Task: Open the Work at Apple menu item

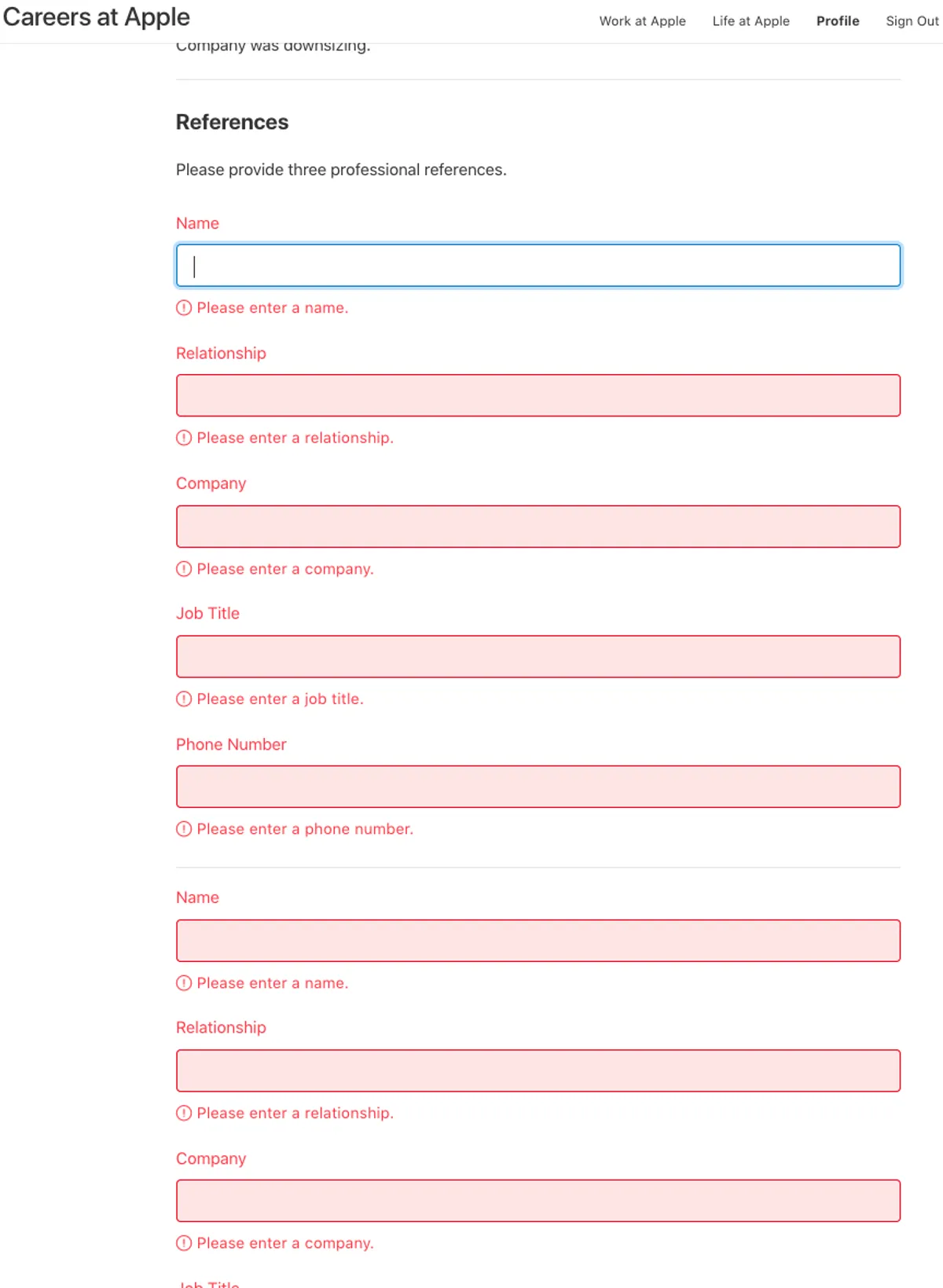Action: 642,21
